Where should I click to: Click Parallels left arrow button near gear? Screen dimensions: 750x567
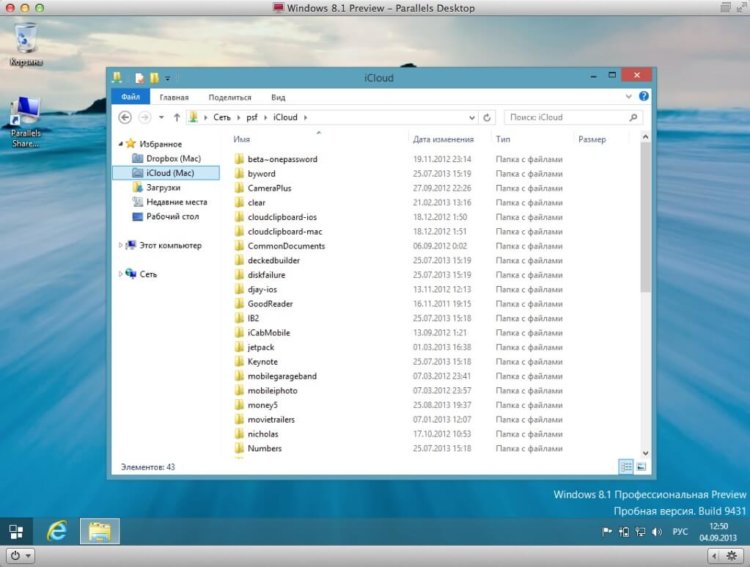point(715,556)
